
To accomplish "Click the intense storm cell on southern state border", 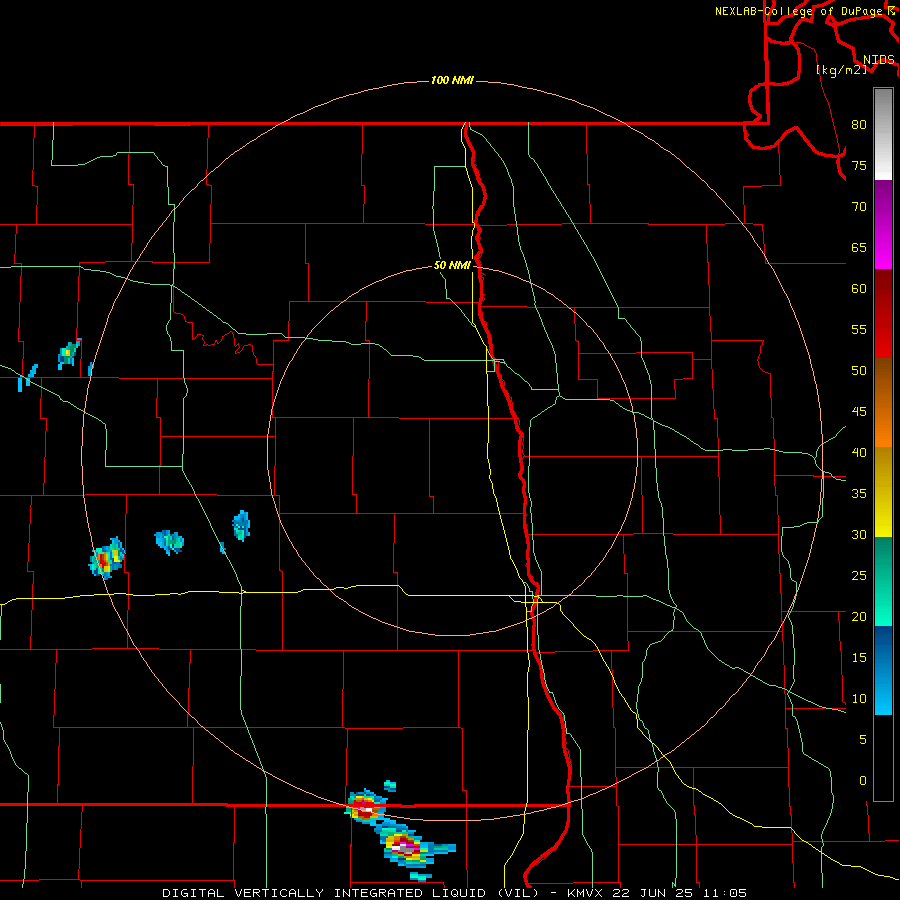I will pyautogui.click(x=366, y=807).
